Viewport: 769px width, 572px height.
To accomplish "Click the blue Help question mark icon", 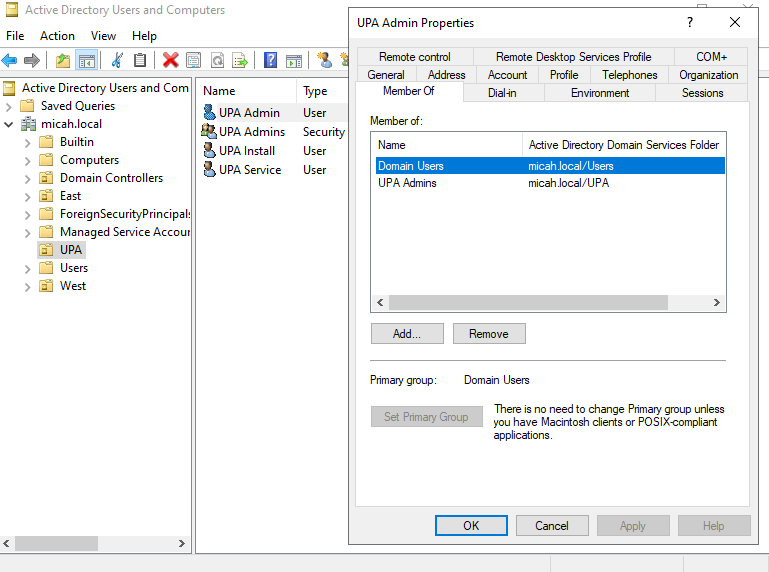I will point(270,61).
